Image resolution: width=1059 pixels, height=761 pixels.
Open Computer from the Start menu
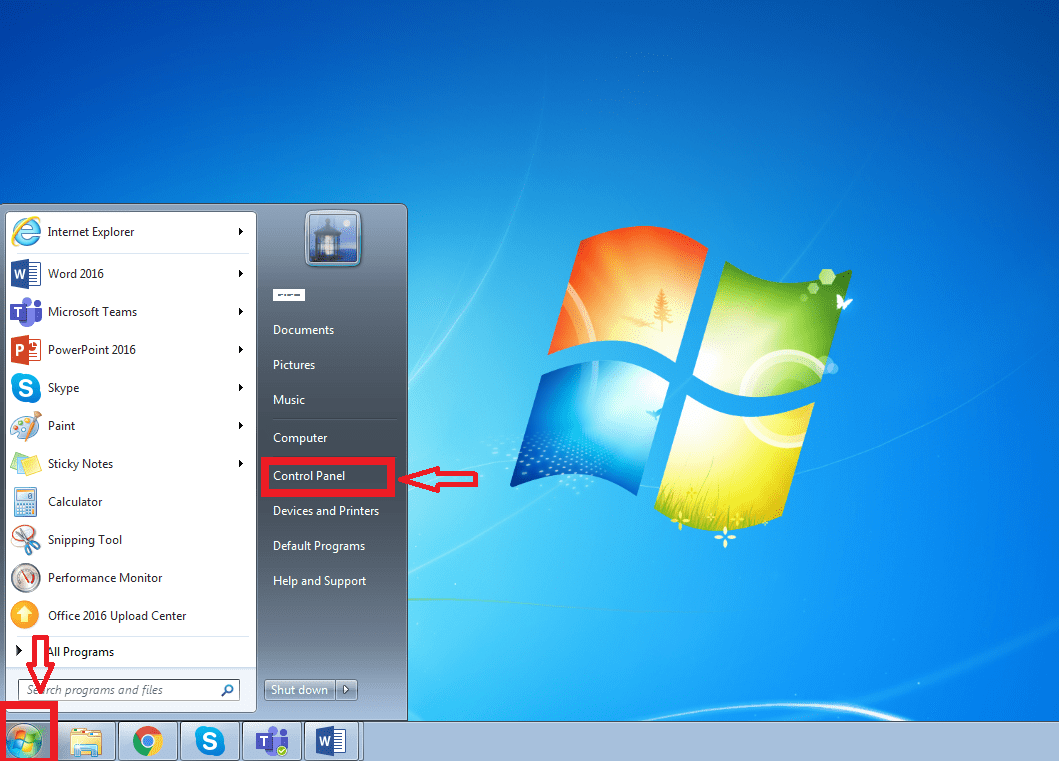point(300,438)
